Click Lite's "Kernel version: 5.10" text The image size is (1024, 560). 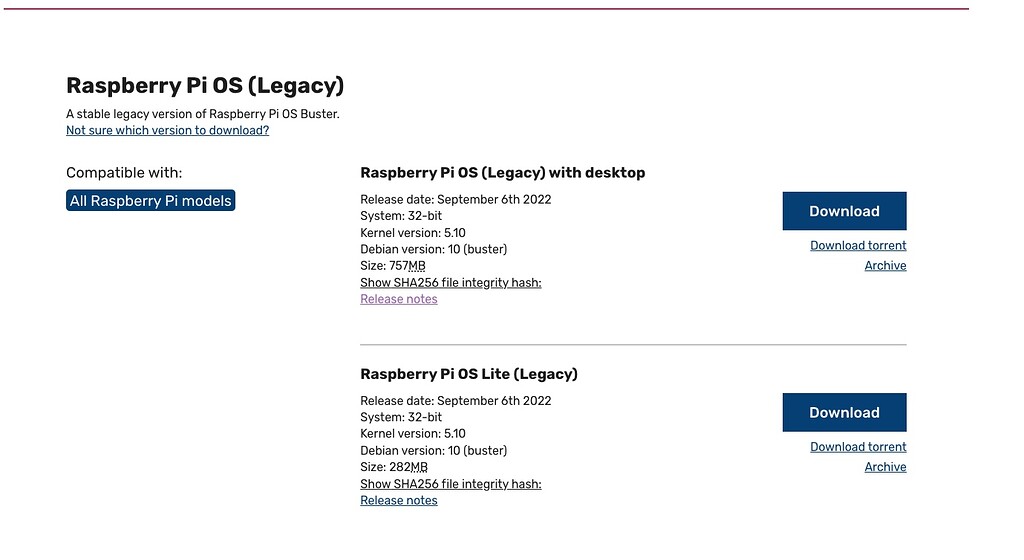(413, 434)
